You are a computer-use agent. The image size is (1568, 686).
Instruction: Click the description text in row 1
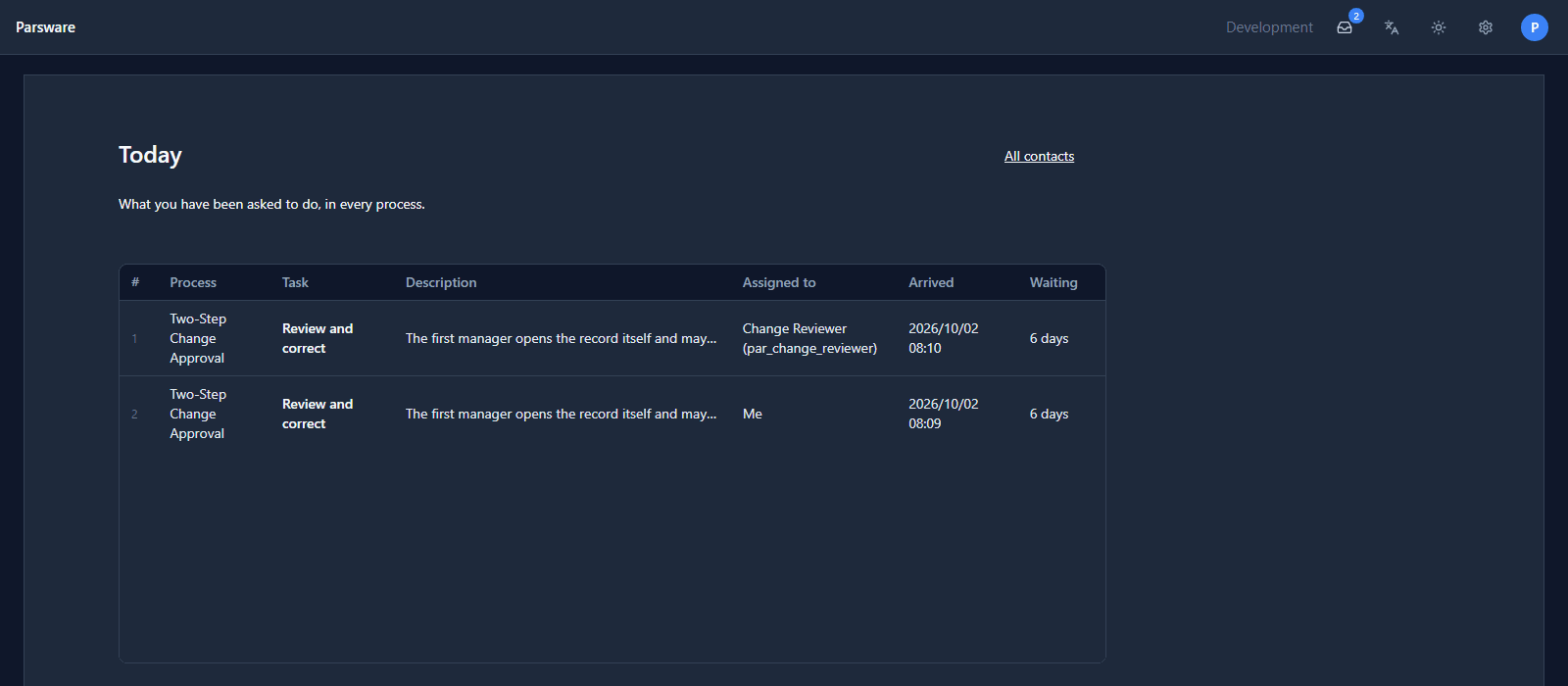561,338
